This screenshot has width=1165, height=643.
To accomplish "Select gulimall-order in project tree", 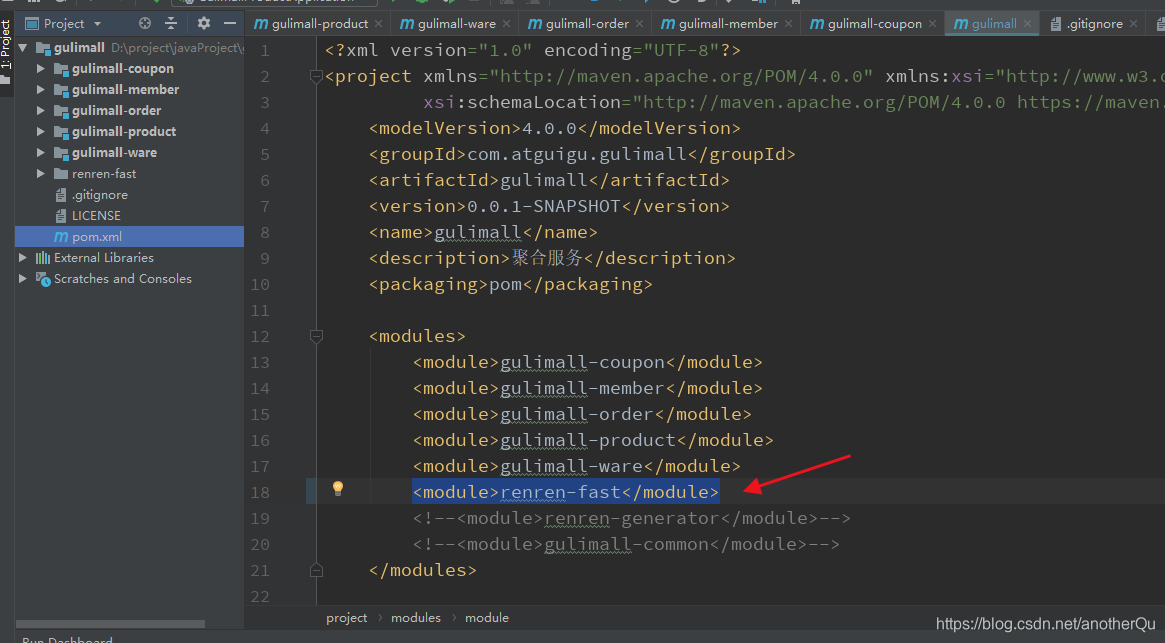I will click(117, 110).
